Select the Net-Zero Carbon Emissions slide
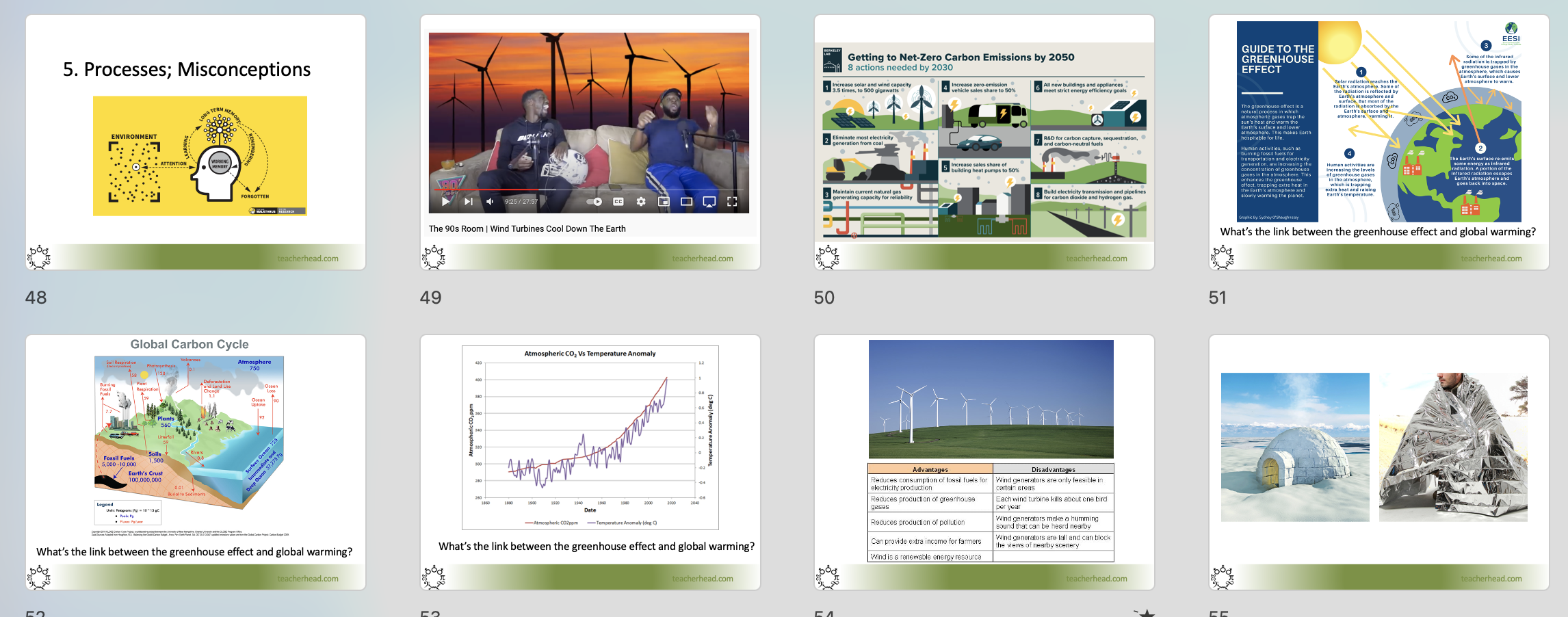Image resolution: width=1568 pixels, height=617 pixels. coord(984,142)
